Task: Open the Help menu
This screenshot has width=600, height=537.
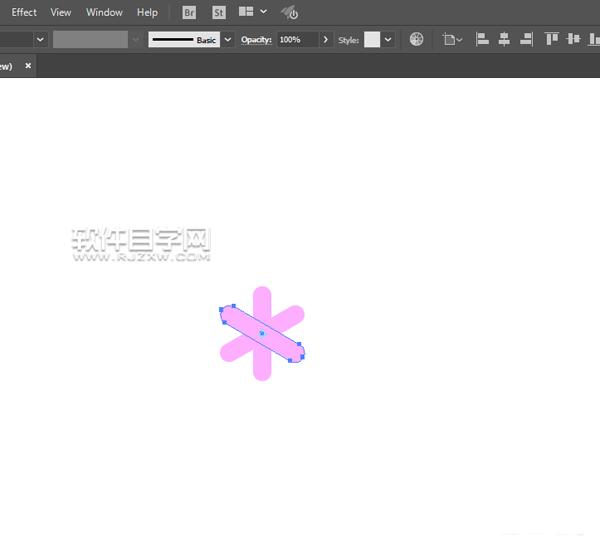Action: pos(147,13)
